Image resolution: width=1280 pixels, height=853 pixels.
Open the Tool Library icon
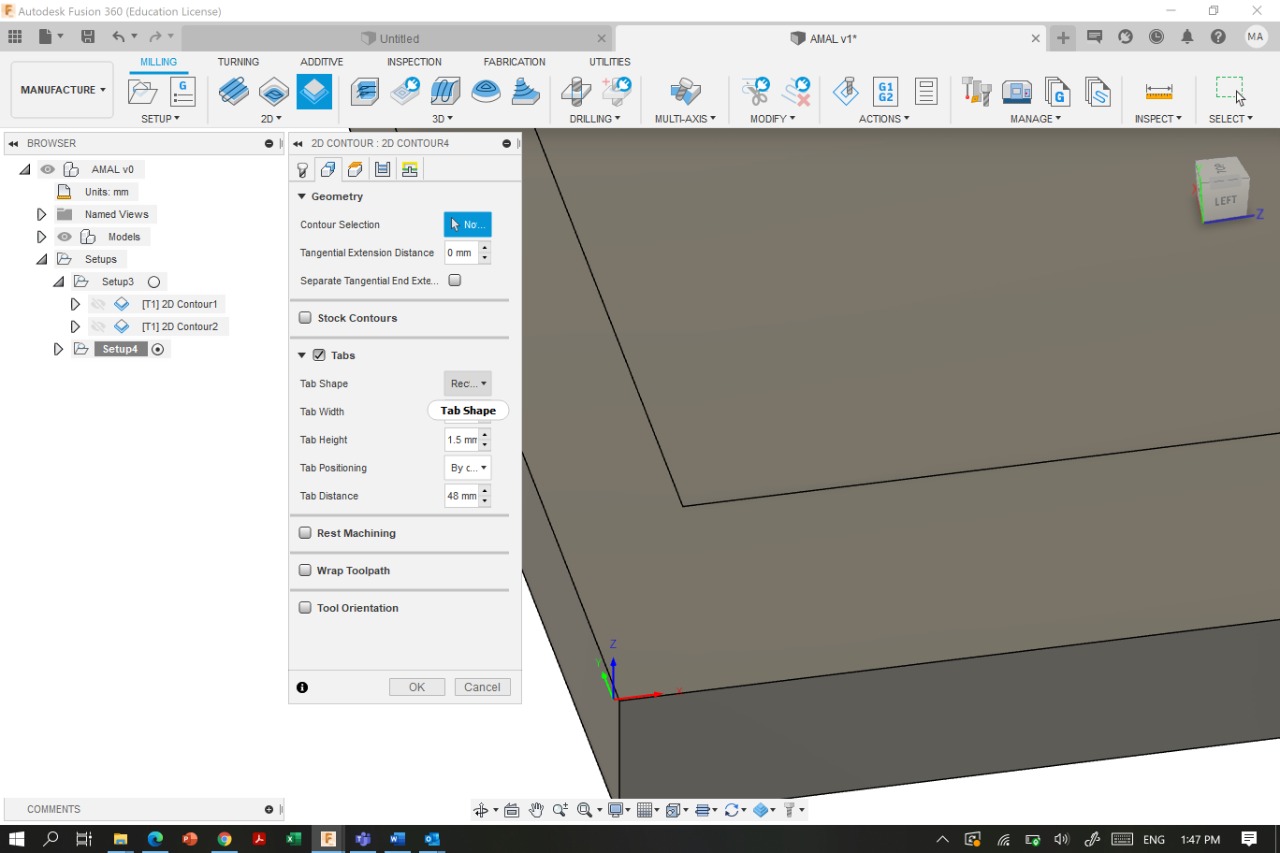(x=976, y=92)
